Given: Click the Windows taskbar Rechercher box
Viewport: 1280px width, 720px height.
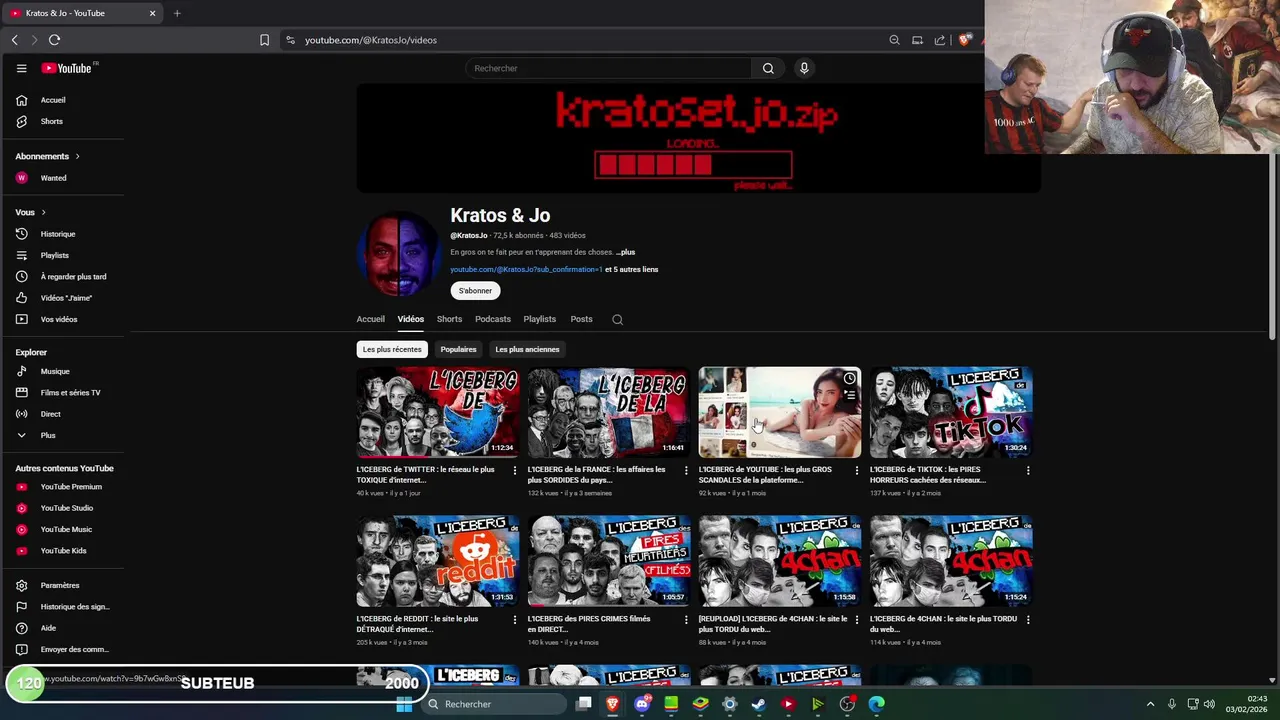Looking at the screenshot, I should tap(494, 704).
